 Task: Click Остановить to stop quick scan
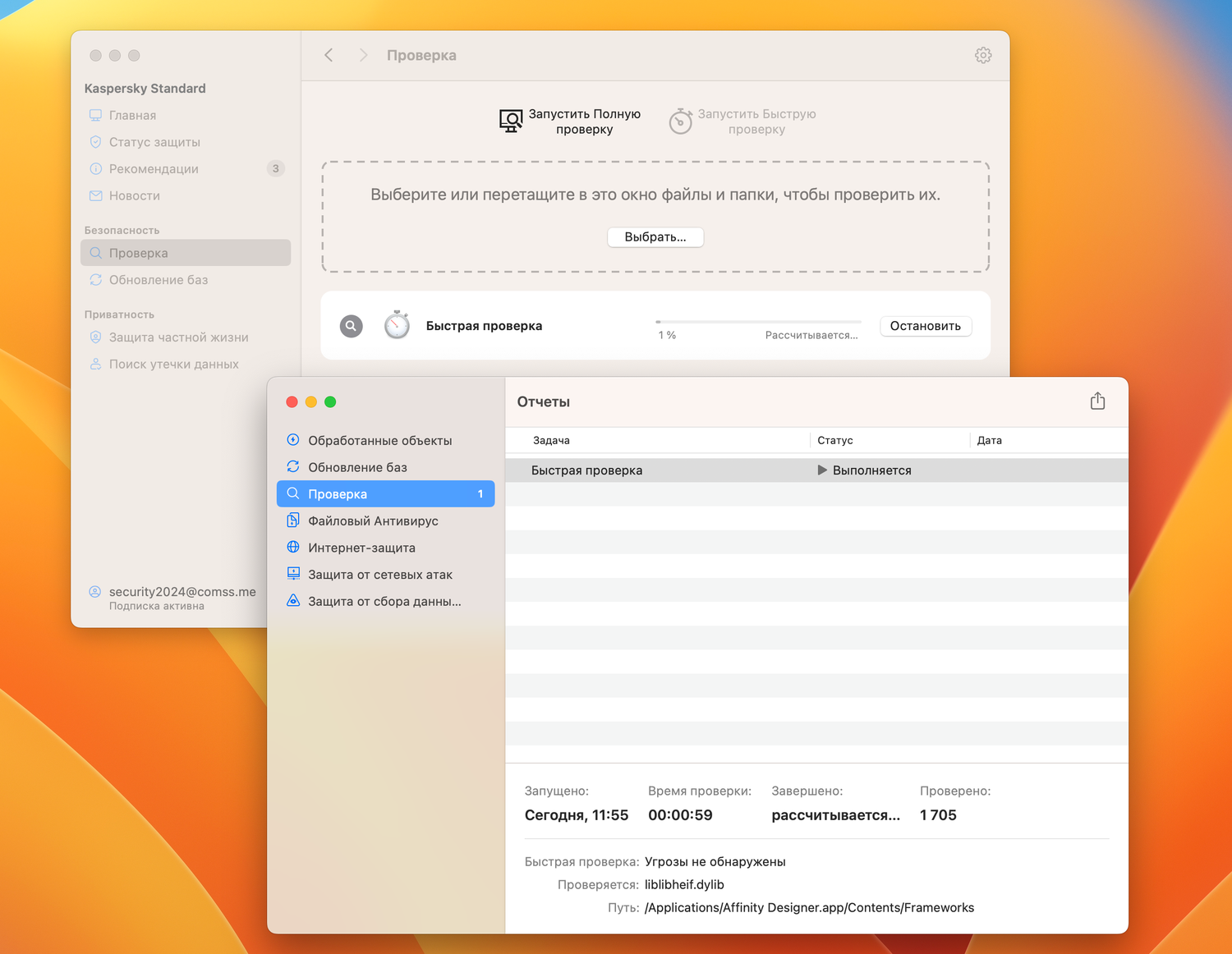[926, 326]
